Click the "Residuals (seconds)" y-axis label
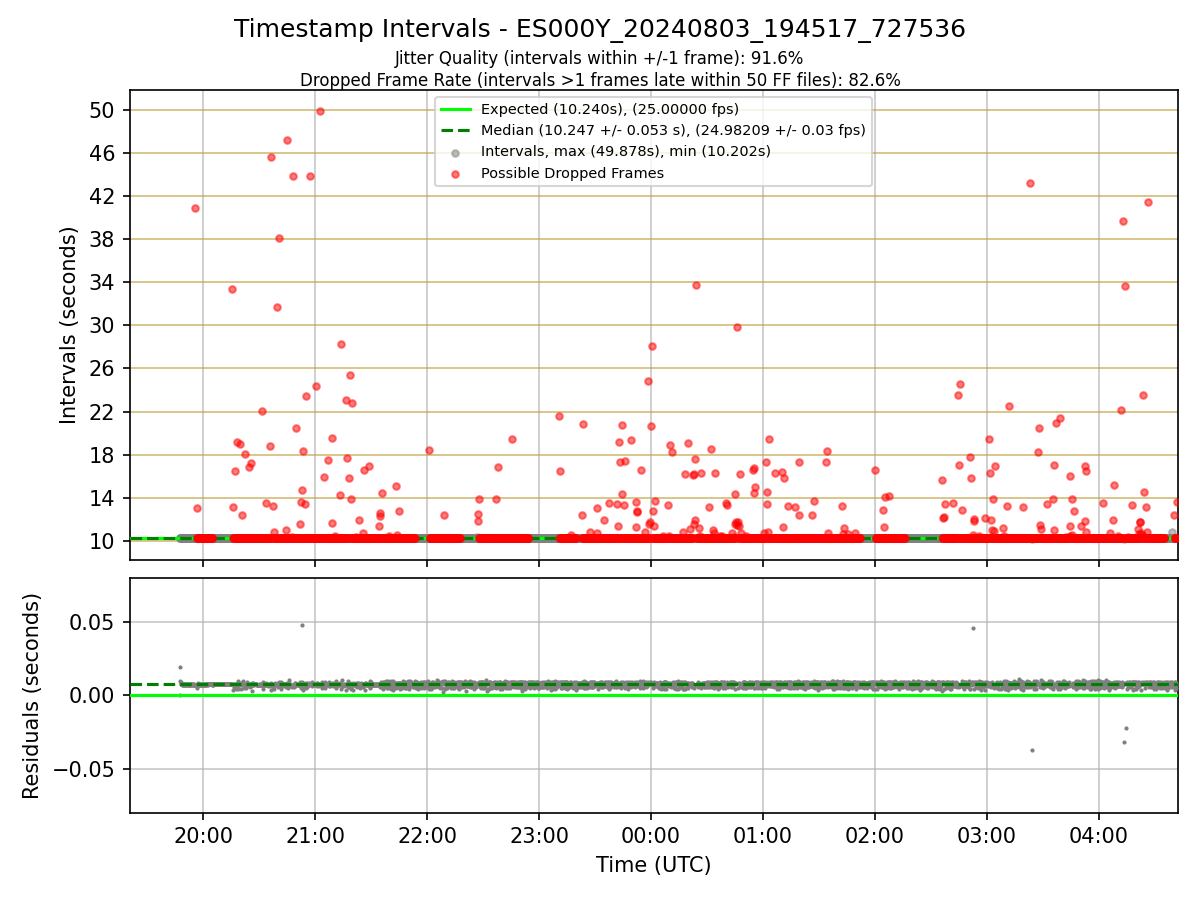Image resolution: width=1200 pixels, height=900 pixels. click(32, 696)
